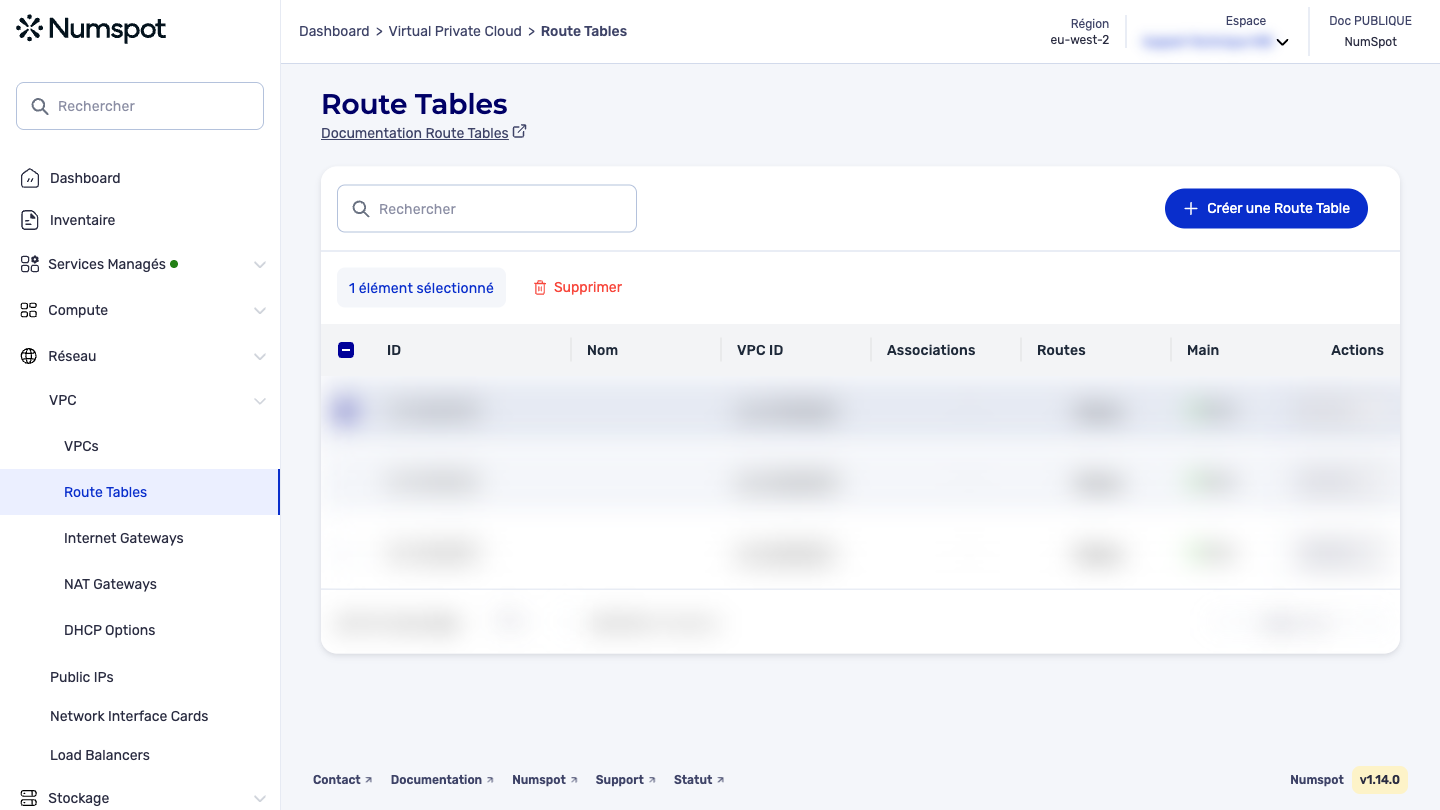The width and height of the screenshot is (1440, 810).
Task: Click the Région eu-west-2 indicator
Action: point(1079,32)
